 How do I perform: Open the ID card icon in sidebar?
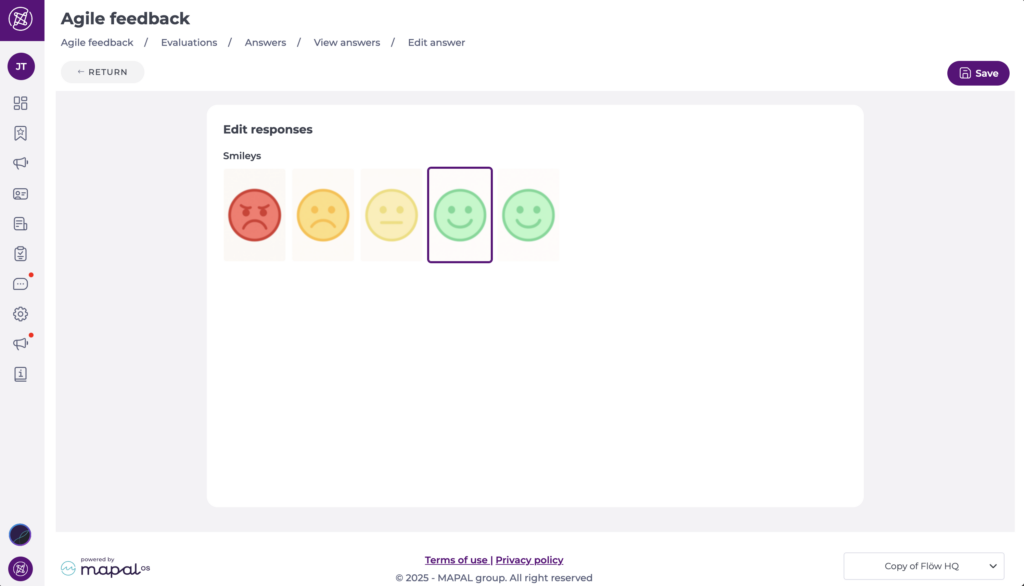(21, 194)
